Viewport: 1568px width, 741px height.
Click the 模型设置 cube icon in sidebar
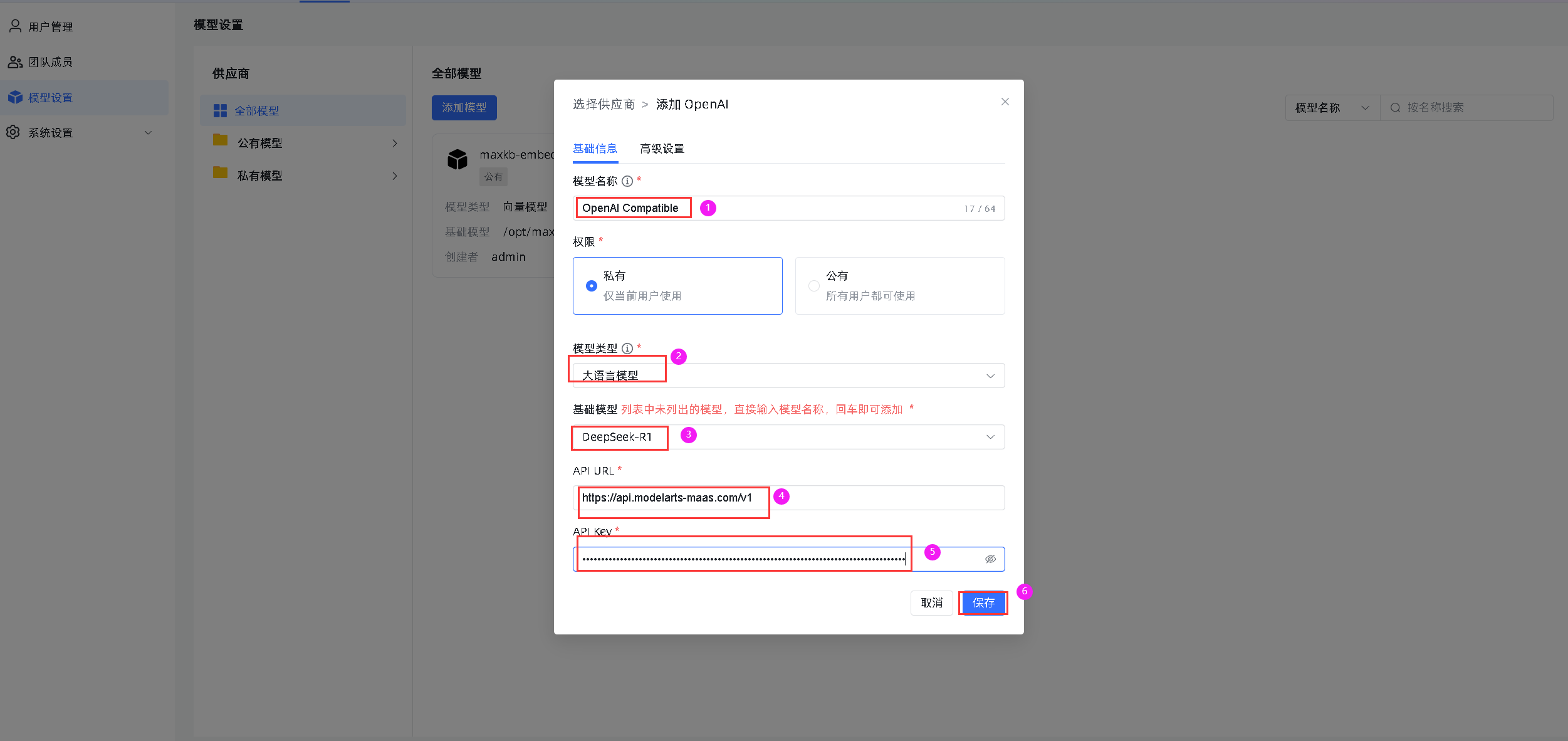pos(15,97)
